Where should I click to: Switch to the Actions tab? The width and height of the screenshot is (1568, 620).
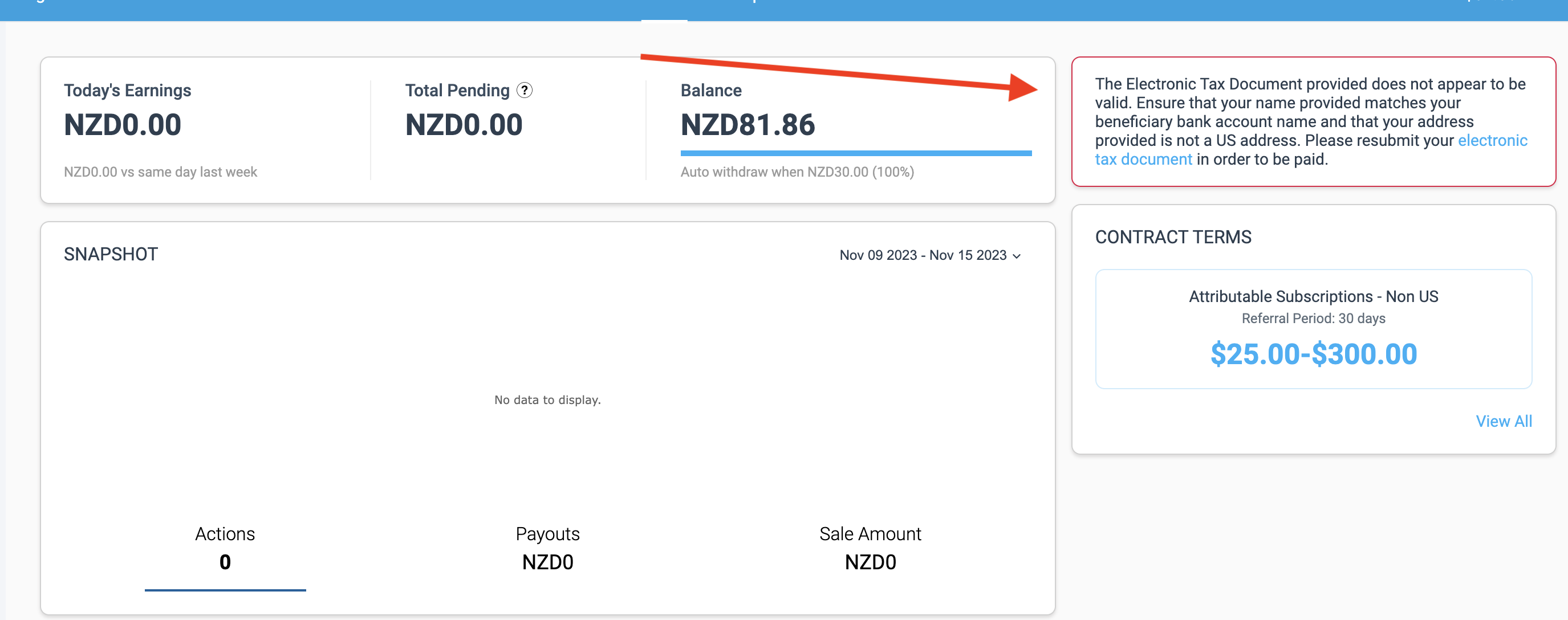click(225, 548)
